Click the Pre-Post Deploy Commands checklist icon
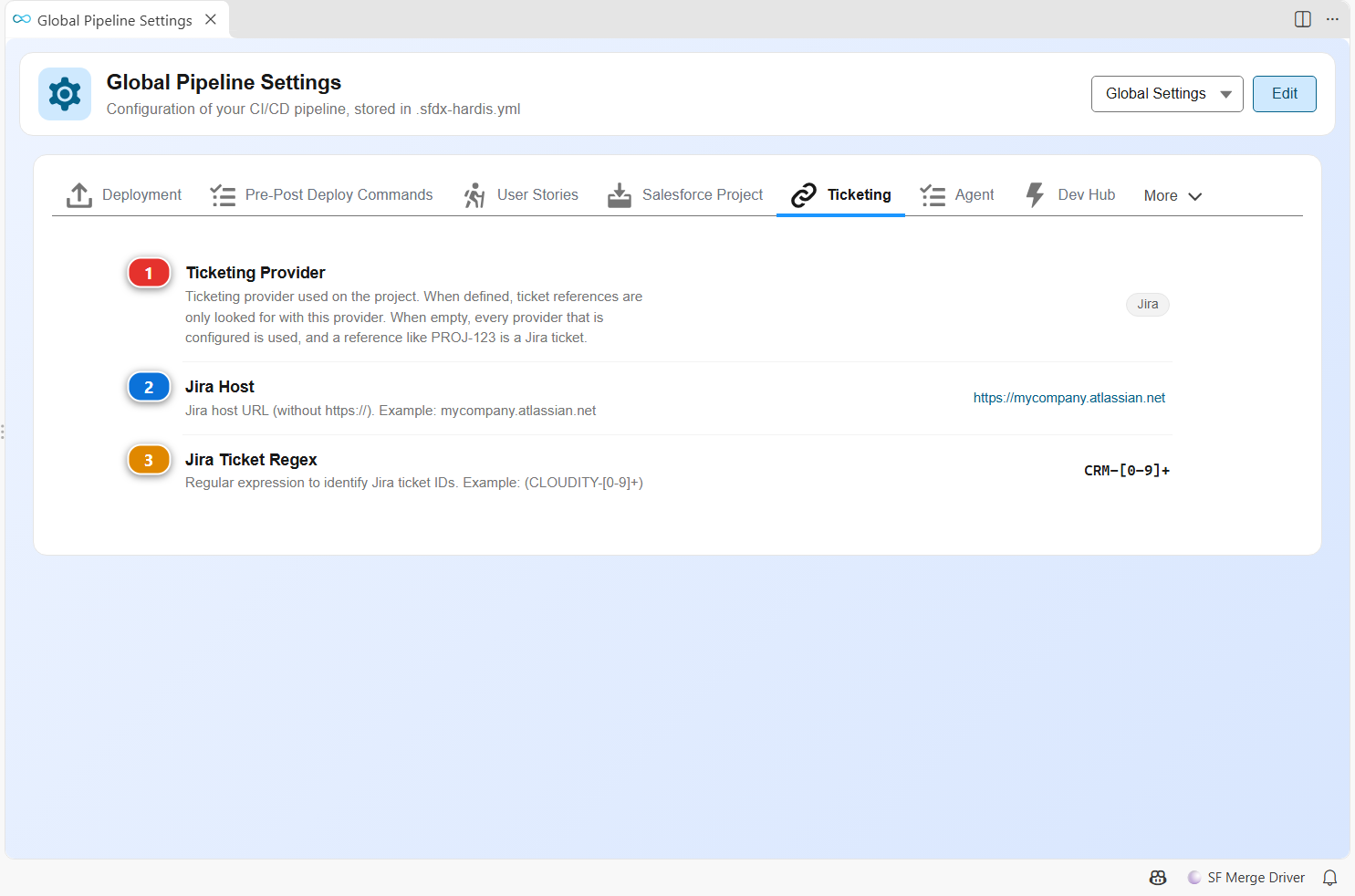Image resolution: width=1355 pixels, height=896 pixels. click(223, 195)
